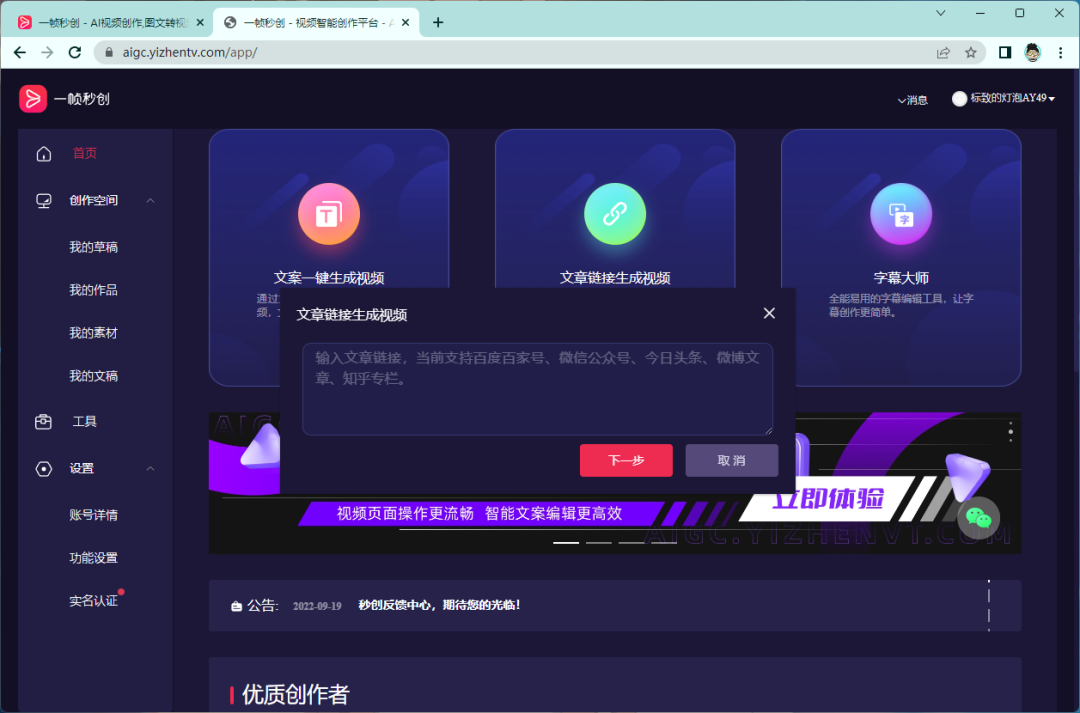Click the 文案一键生成视频 card title
This screenshot has height=713, width=1080.
tap(329, 278)
